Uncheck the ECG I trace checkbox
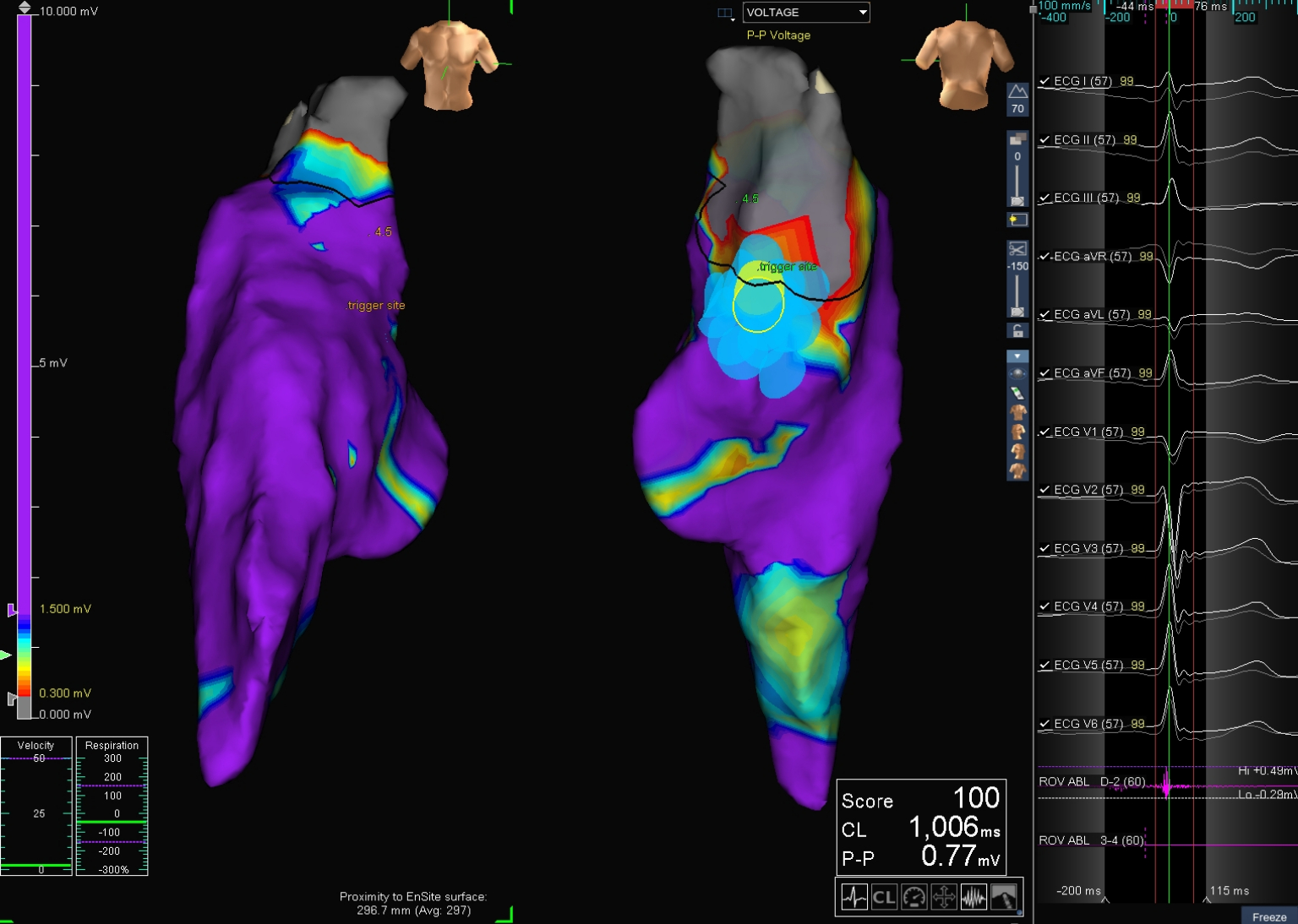This screenshot has height=924, width=1298. (x=1044, y=82)
